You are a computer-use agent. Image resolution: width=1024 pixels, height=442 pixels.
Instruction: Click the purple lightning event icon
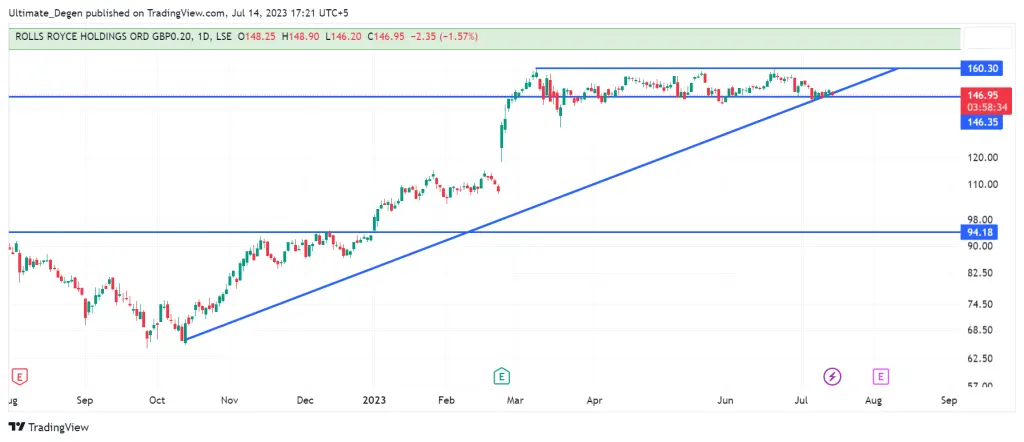[833, 376]
